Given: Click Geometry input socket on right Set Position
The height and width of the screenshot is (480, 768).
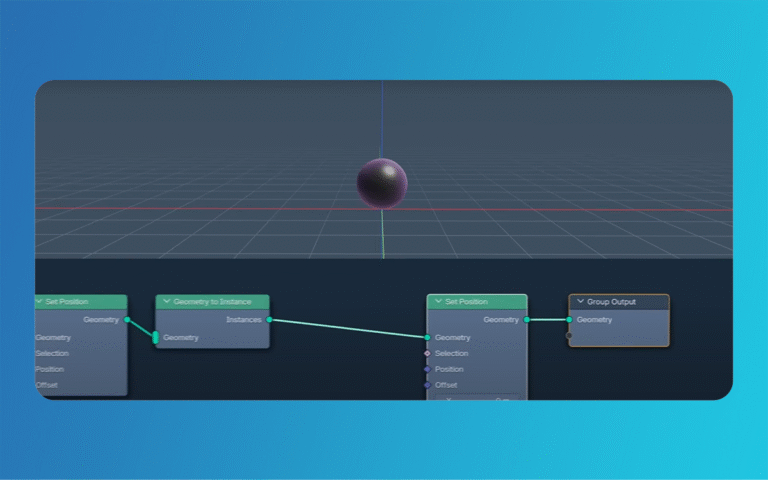Looking at the screenshot, I should (427, 337).
